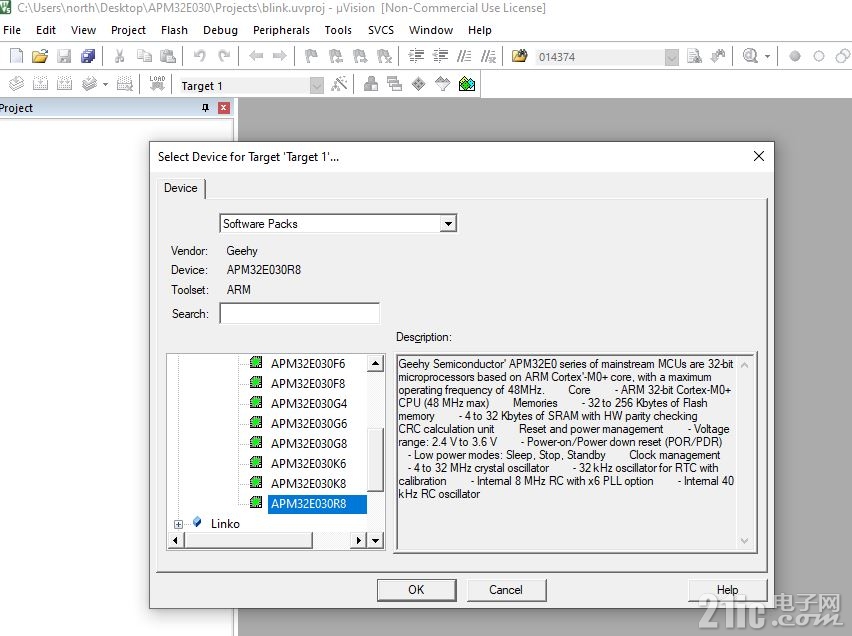This screenshot has width=852, height=636.
Task: Cut selection with scissors icon
Action: pos(120,56)
